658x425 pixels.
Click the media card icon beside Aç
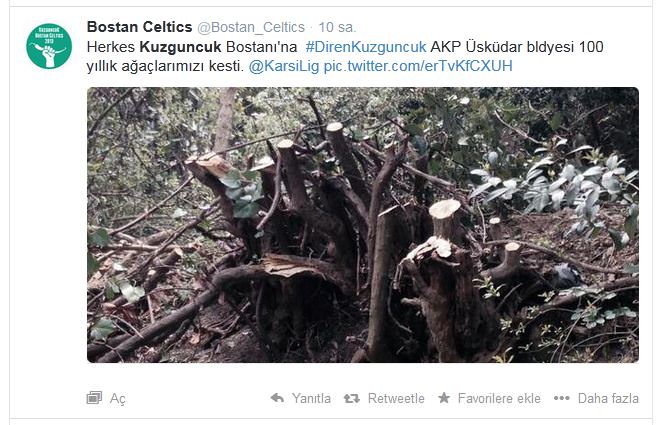point(94,397)
